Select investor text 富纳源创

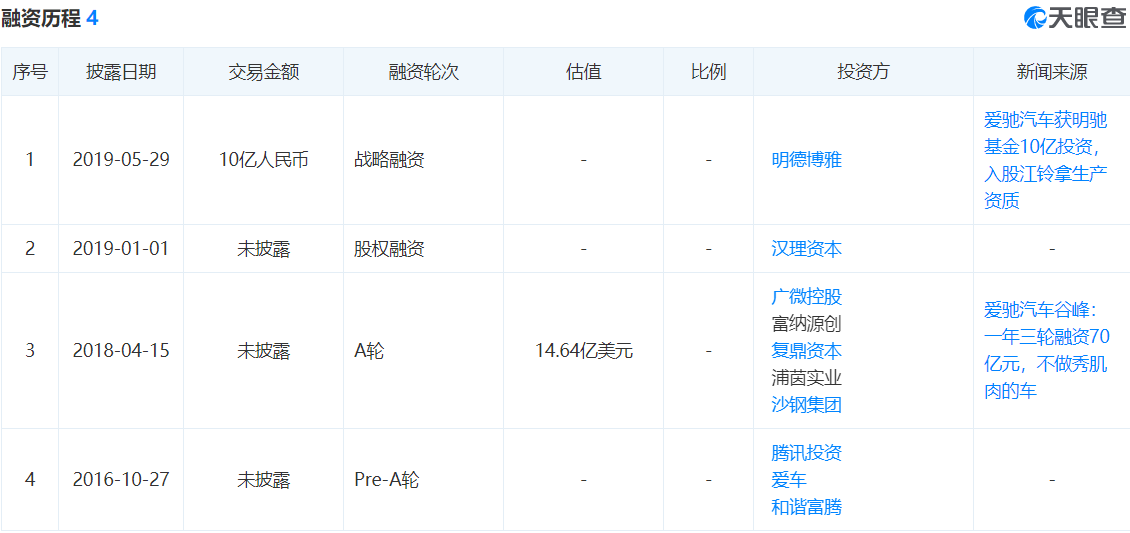pos(806,324)
